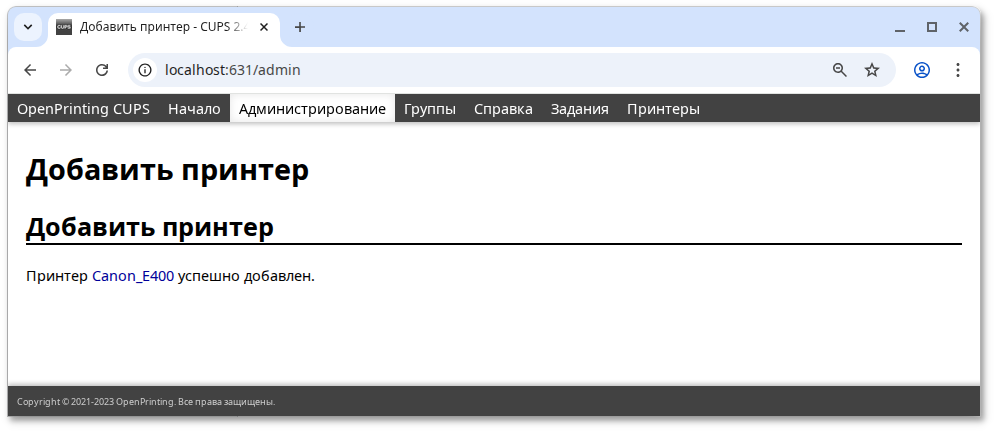
Task: Click the text успешно добавлен
Action: (x=247, y=276)
